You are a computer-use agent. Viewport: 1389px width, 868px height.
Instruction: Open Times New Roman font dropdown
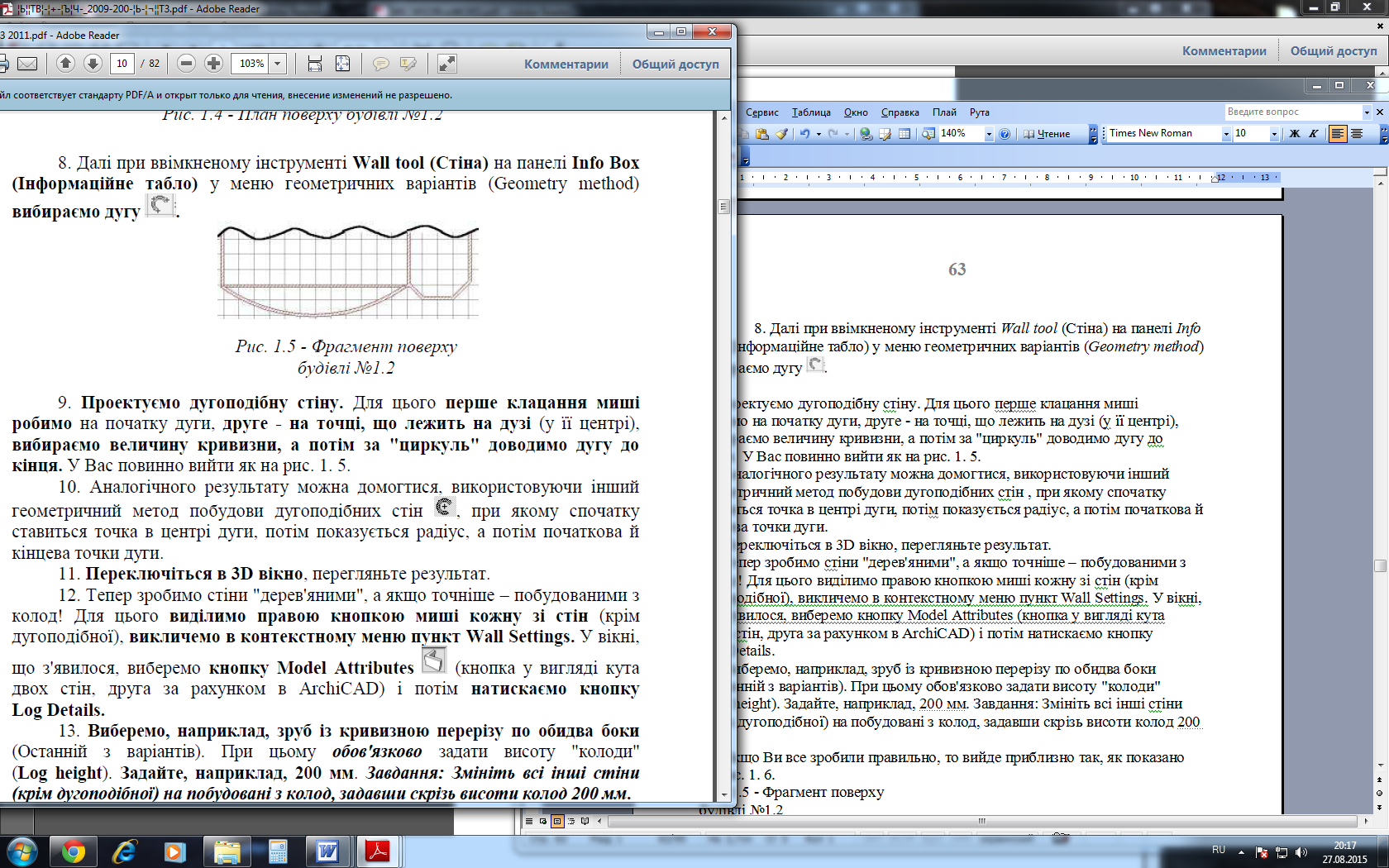click(1226, 134)
